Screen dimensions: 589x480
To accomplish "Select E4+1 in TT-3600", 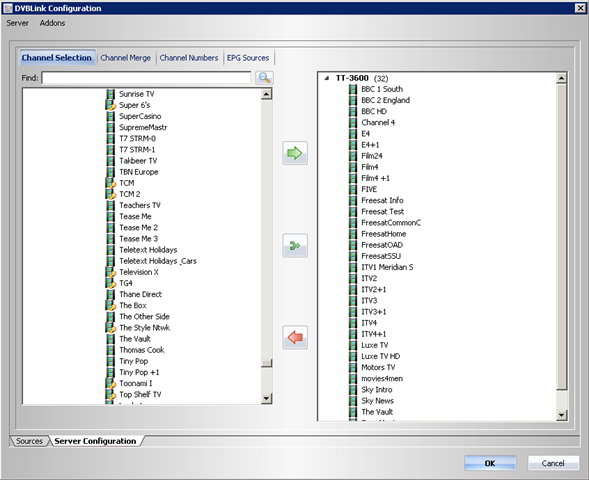I will pyautogui.click(x=370, y=145).
